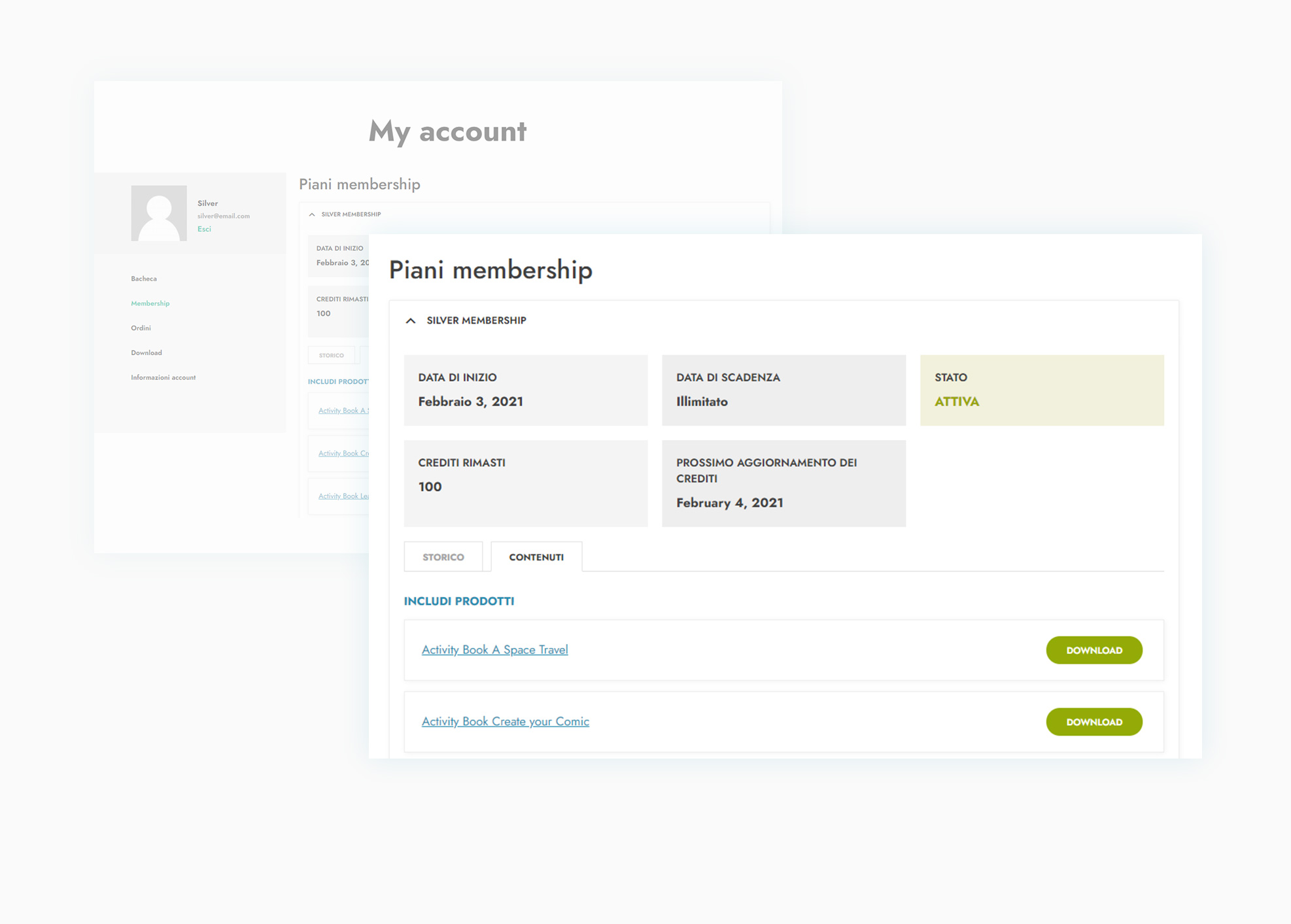Open Activity Book A Space Travel link
Viewport: 1291px width, 924px height.
point(494,649)
